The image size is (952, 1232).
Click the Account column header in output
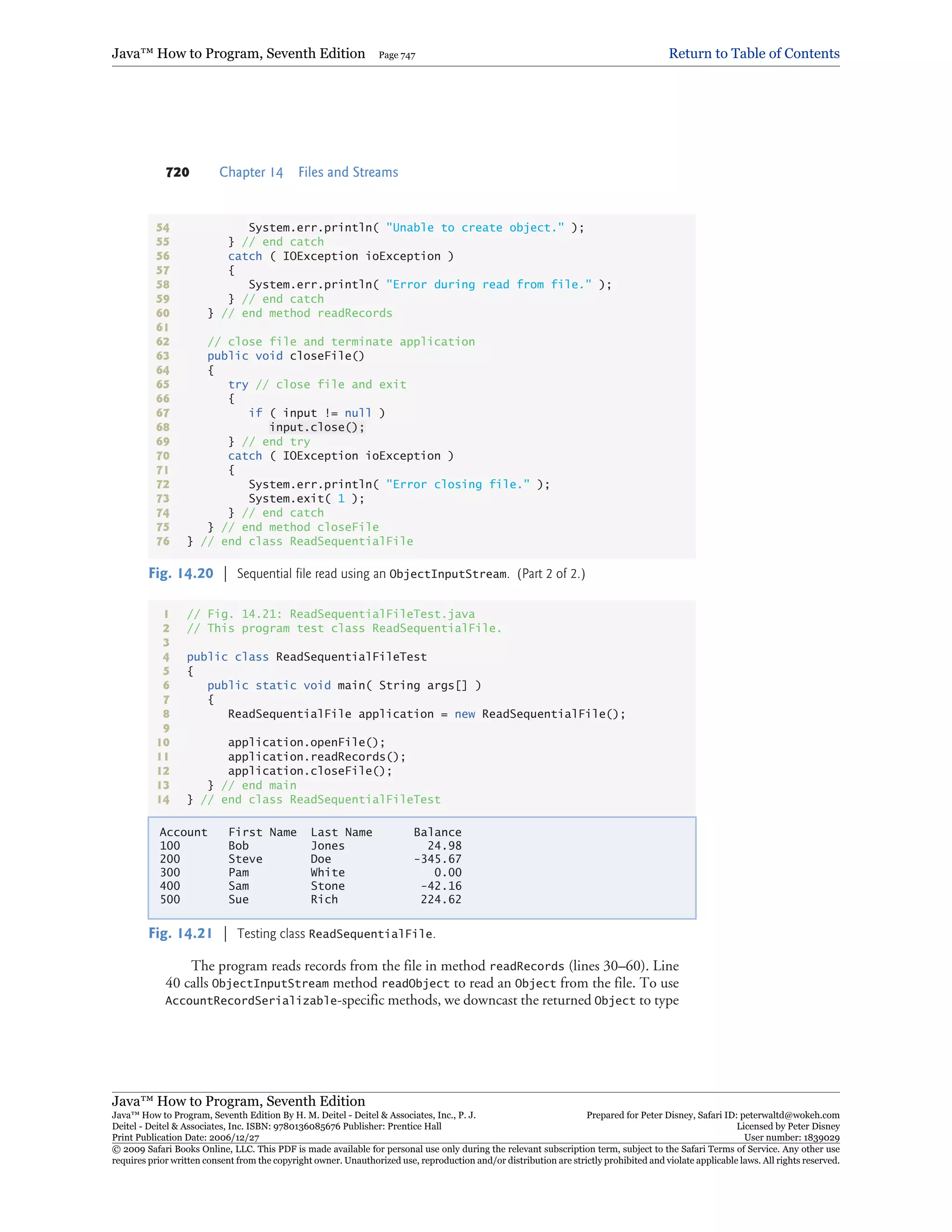point(183,832)
